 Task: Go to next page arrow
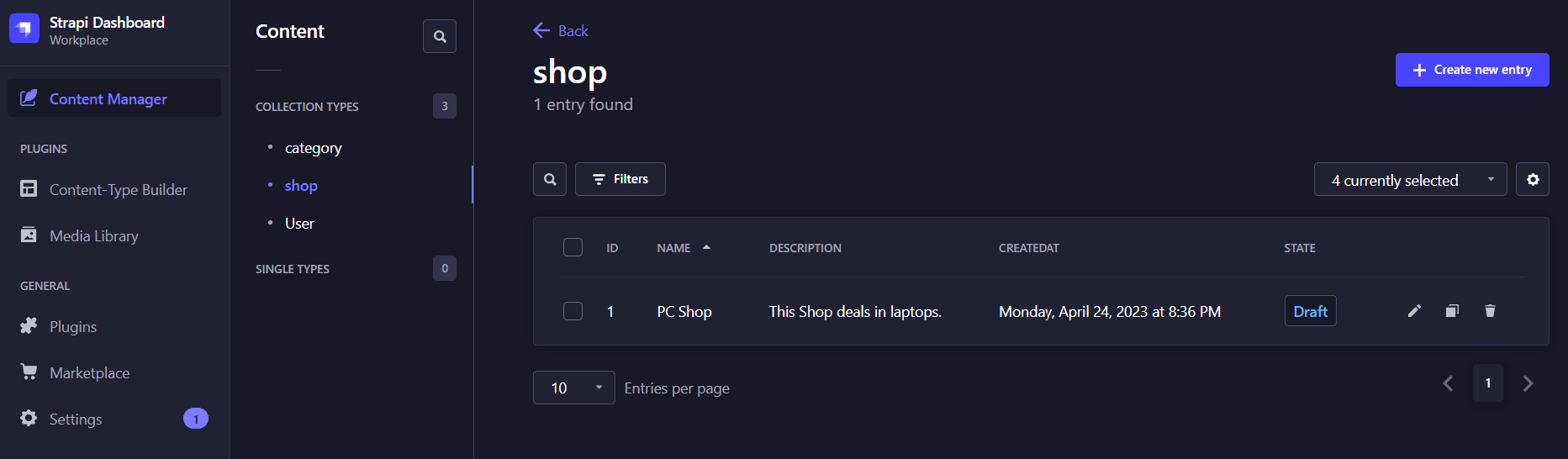pos(1528,383)
